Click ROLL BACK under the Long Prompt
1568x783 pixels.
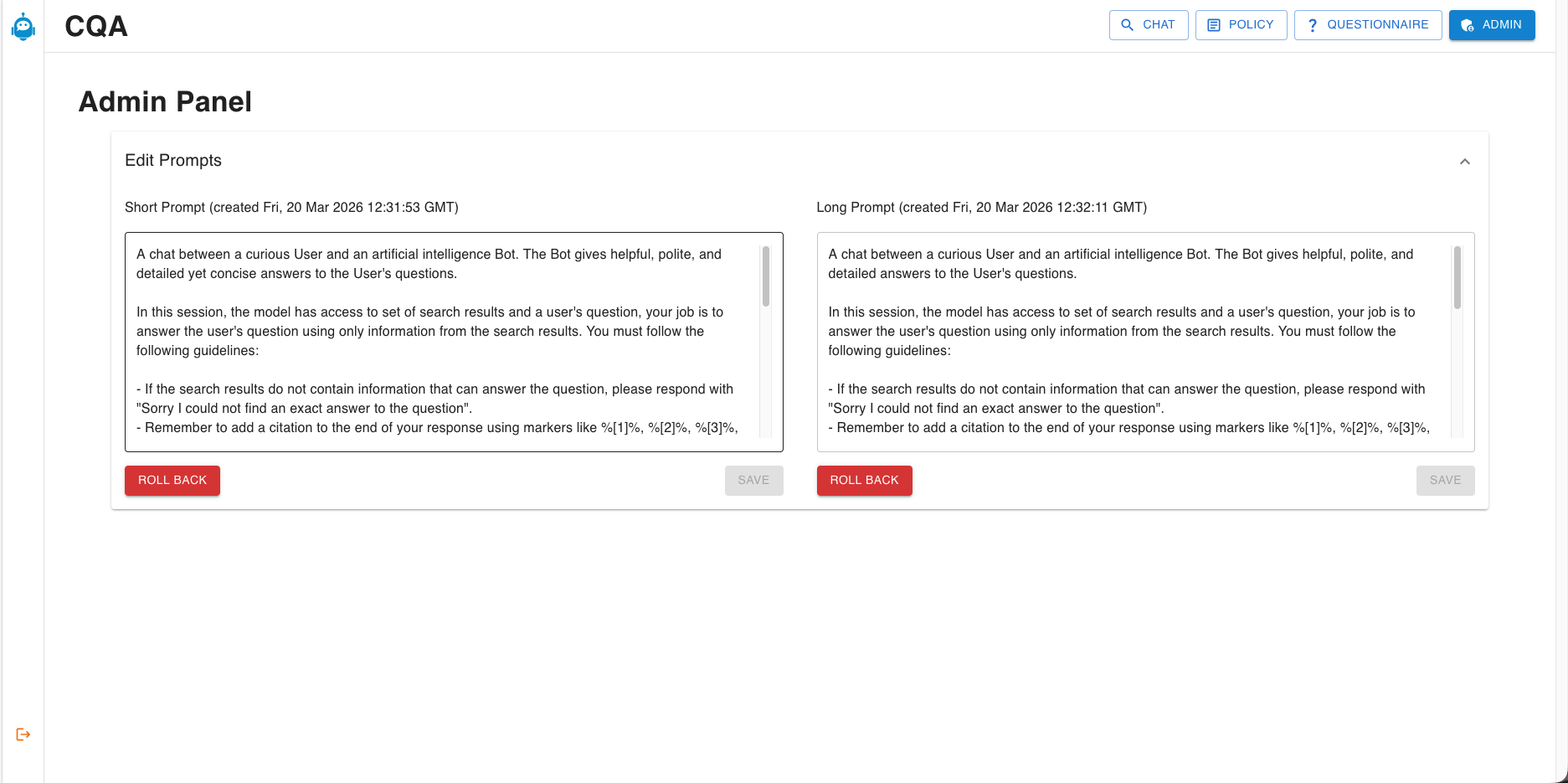pyautogui.click(x=864, y=480)
